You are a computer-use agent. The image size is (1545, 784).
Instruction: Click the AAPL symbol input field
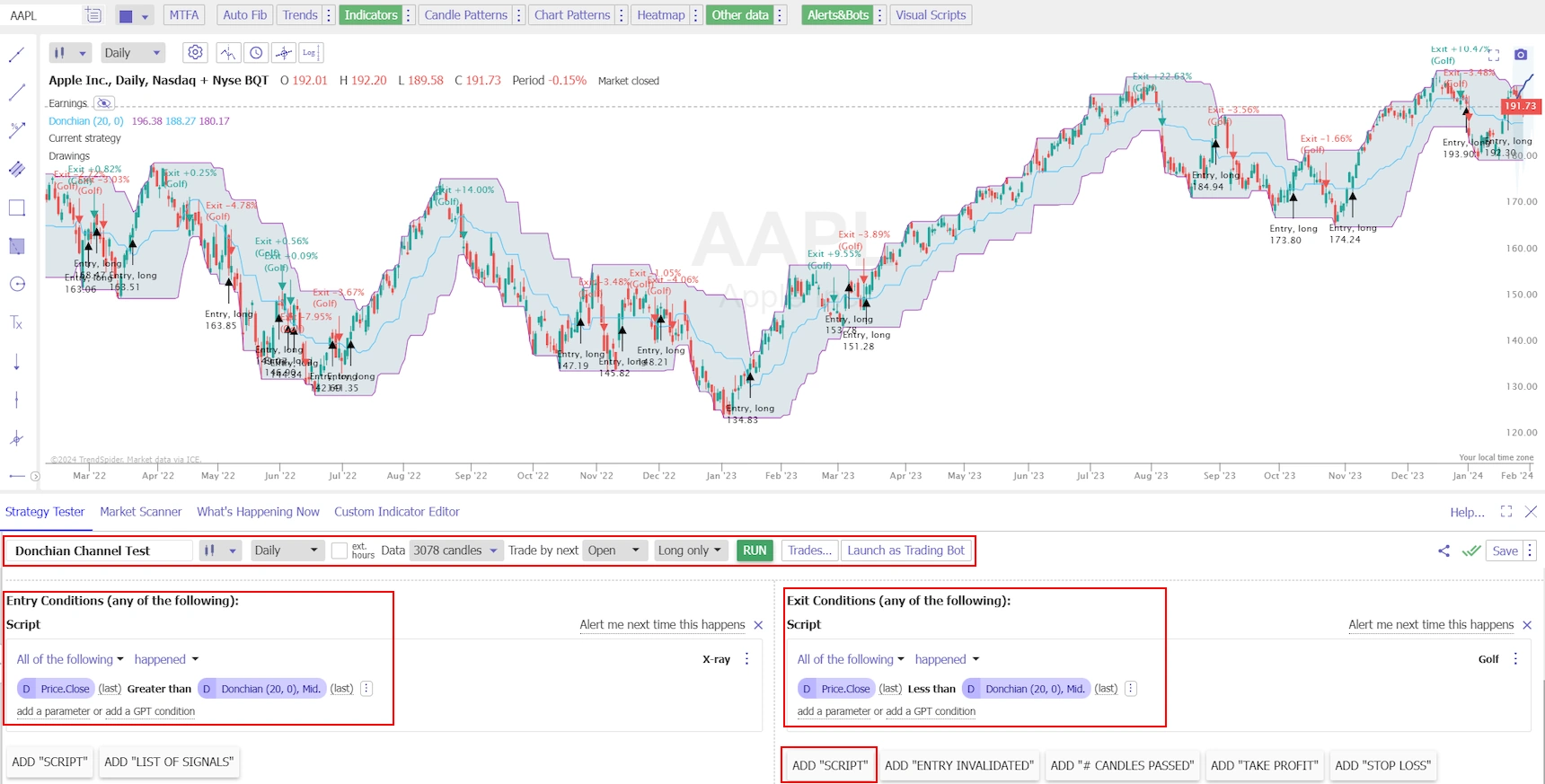40,15
